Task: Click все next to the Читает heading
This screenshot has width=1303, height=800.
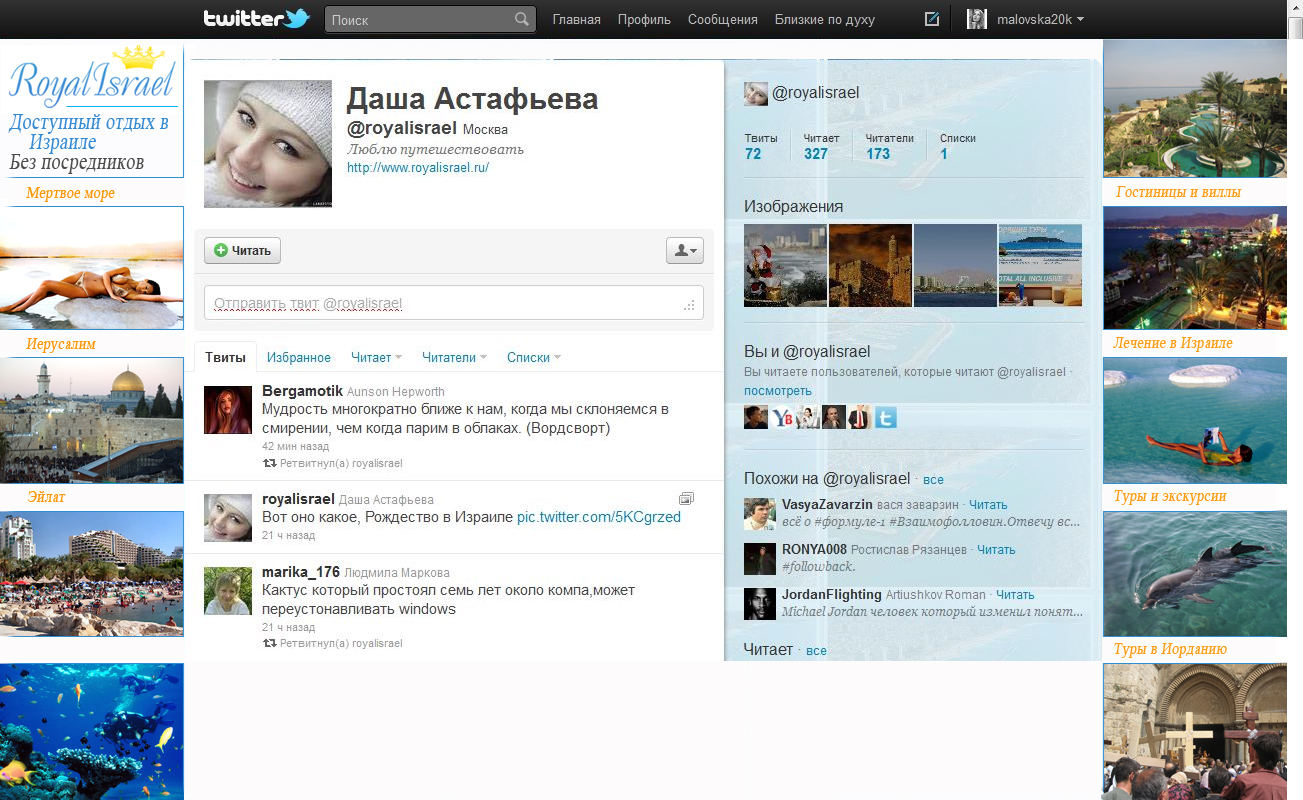Action: (816, 651)
